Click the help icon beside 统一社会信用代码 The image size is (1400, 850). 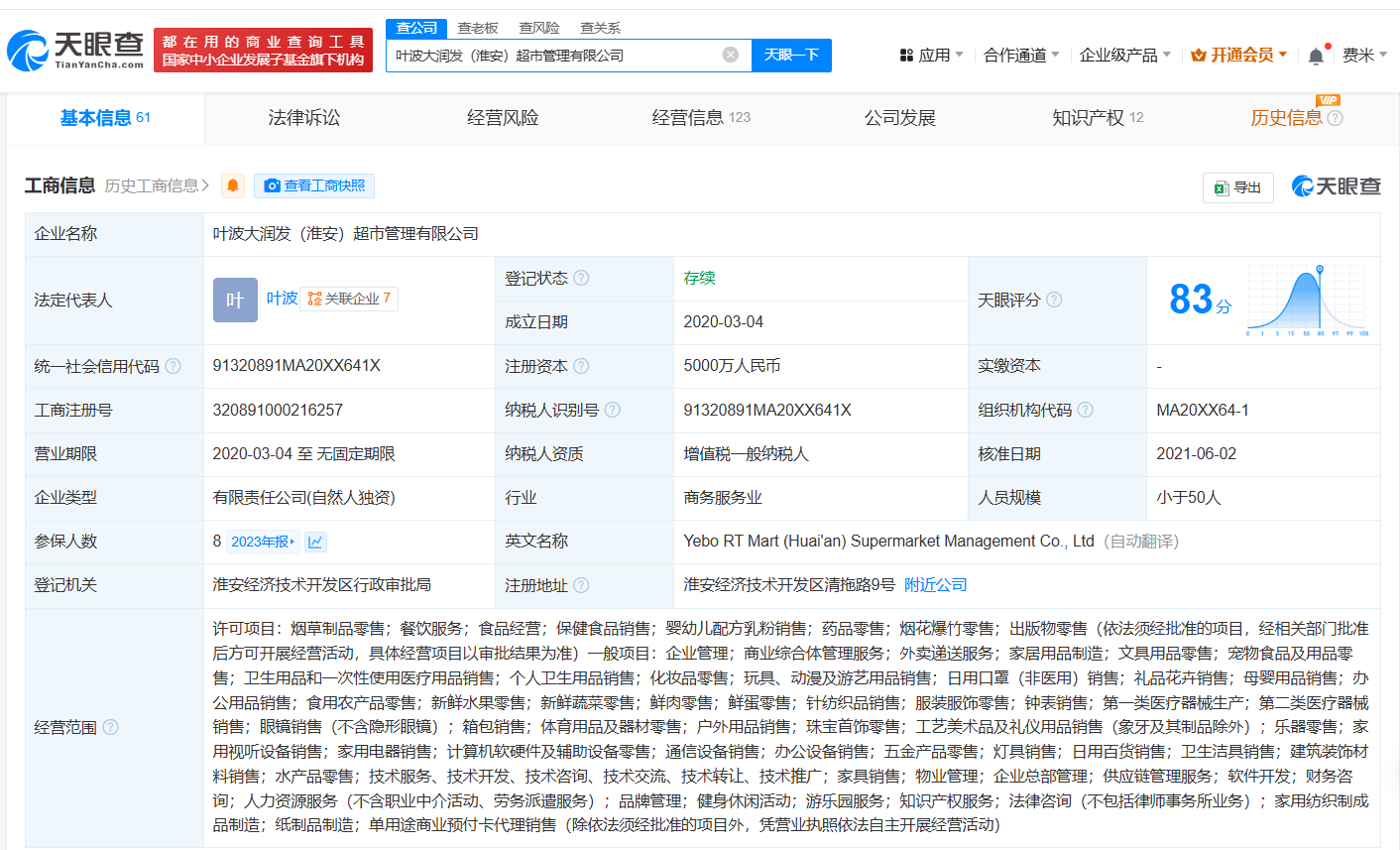coord(174,366)
